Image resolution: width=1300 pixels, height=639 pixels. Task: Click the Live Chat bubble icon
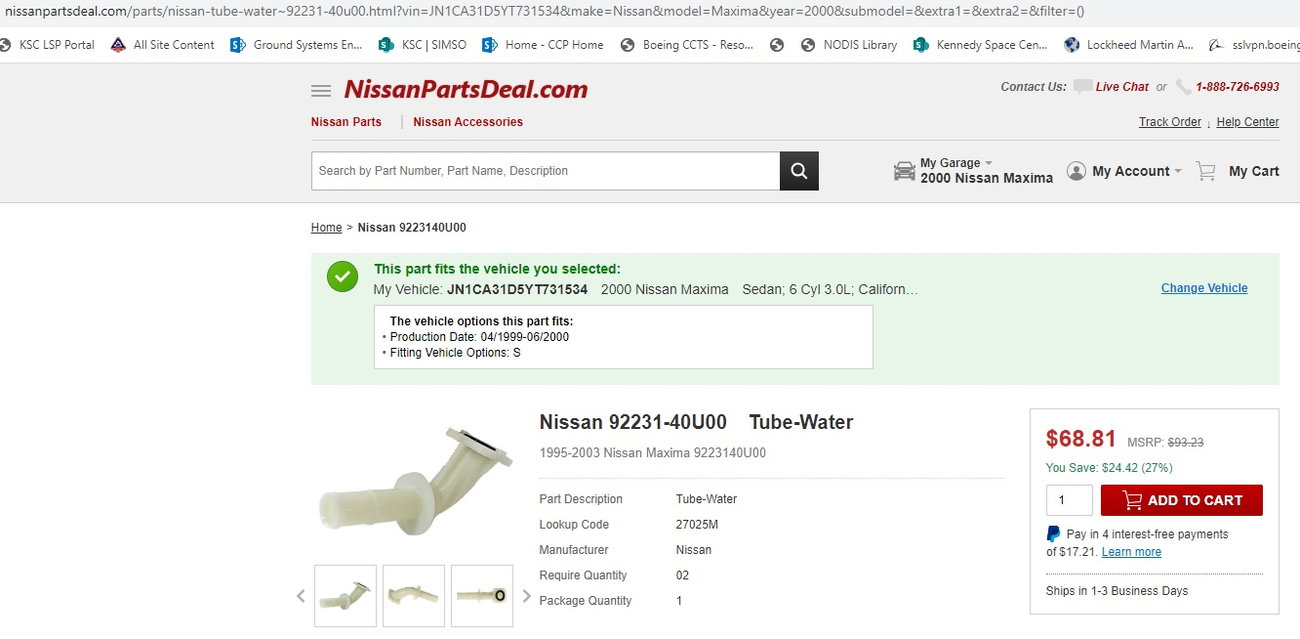click(1083, 87)
